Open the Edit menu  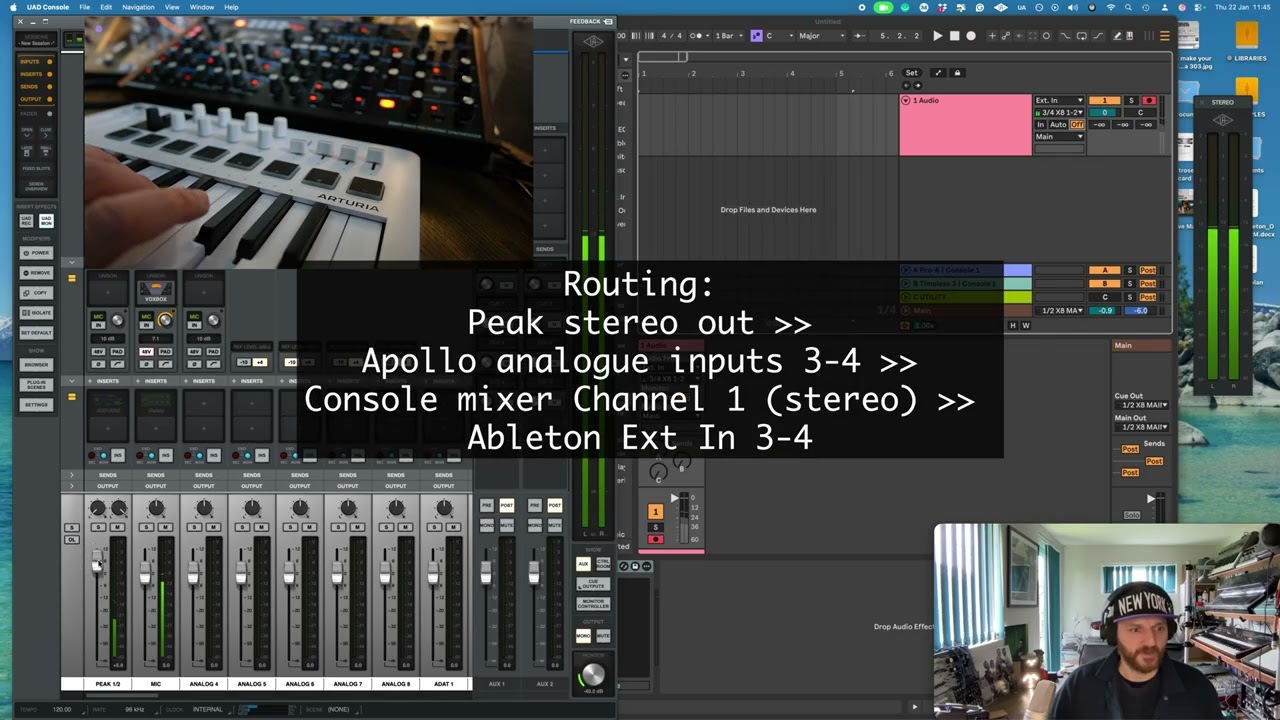(x=106, y=7)
